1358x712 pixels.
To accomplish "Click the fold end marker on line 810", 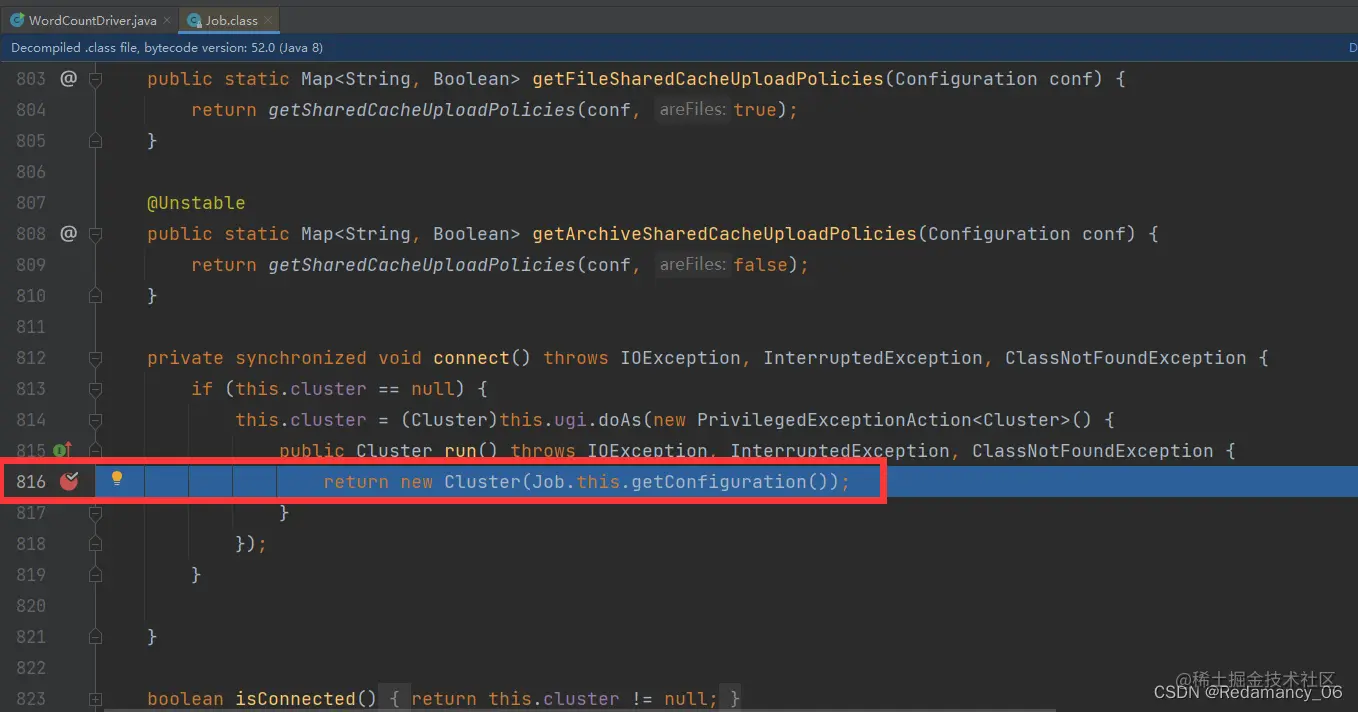I will (95, 296).
